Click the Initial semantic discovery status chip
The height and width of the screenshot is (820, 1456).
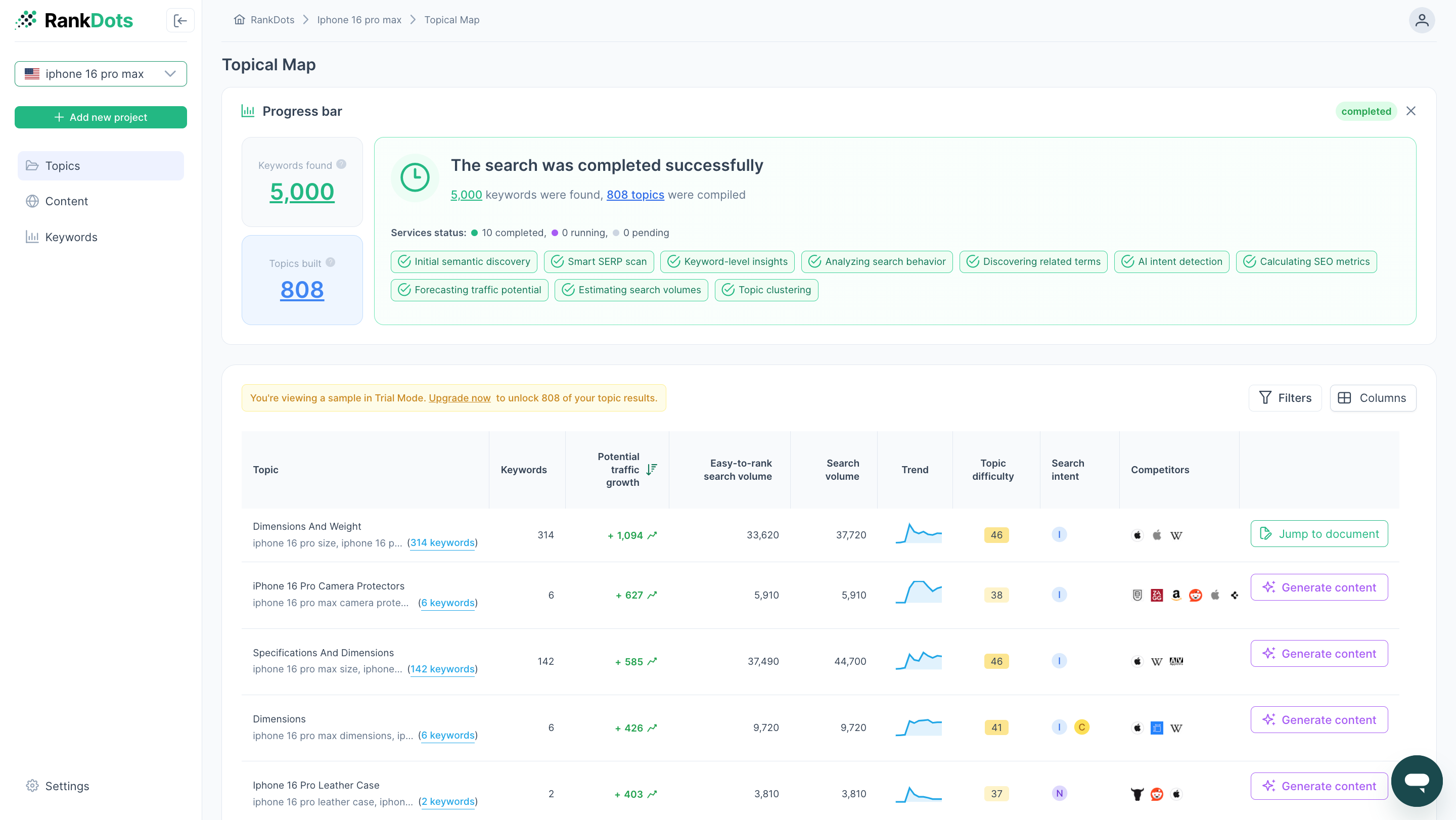click(x=464, y=262)
